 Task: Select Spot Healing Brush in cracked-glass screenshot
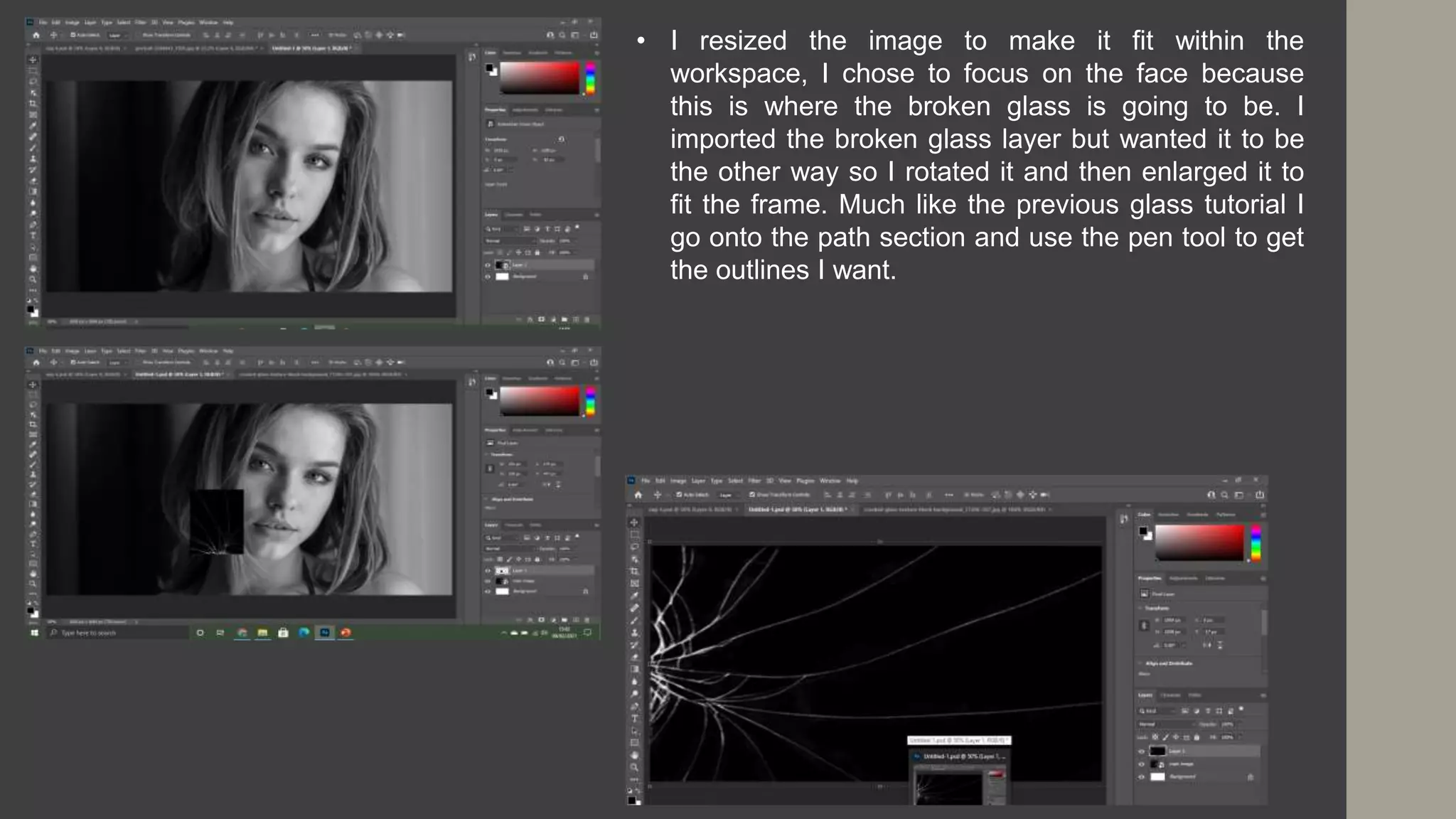[x=634, y=608]
